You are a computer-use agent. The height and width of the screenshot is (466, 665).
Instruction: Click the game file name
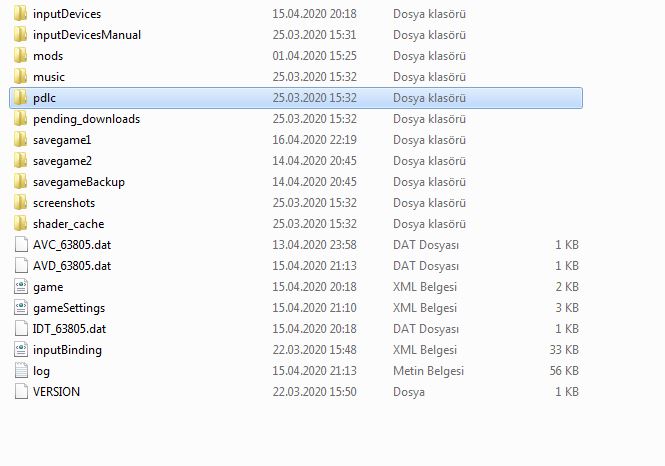[x=48, y=287]
